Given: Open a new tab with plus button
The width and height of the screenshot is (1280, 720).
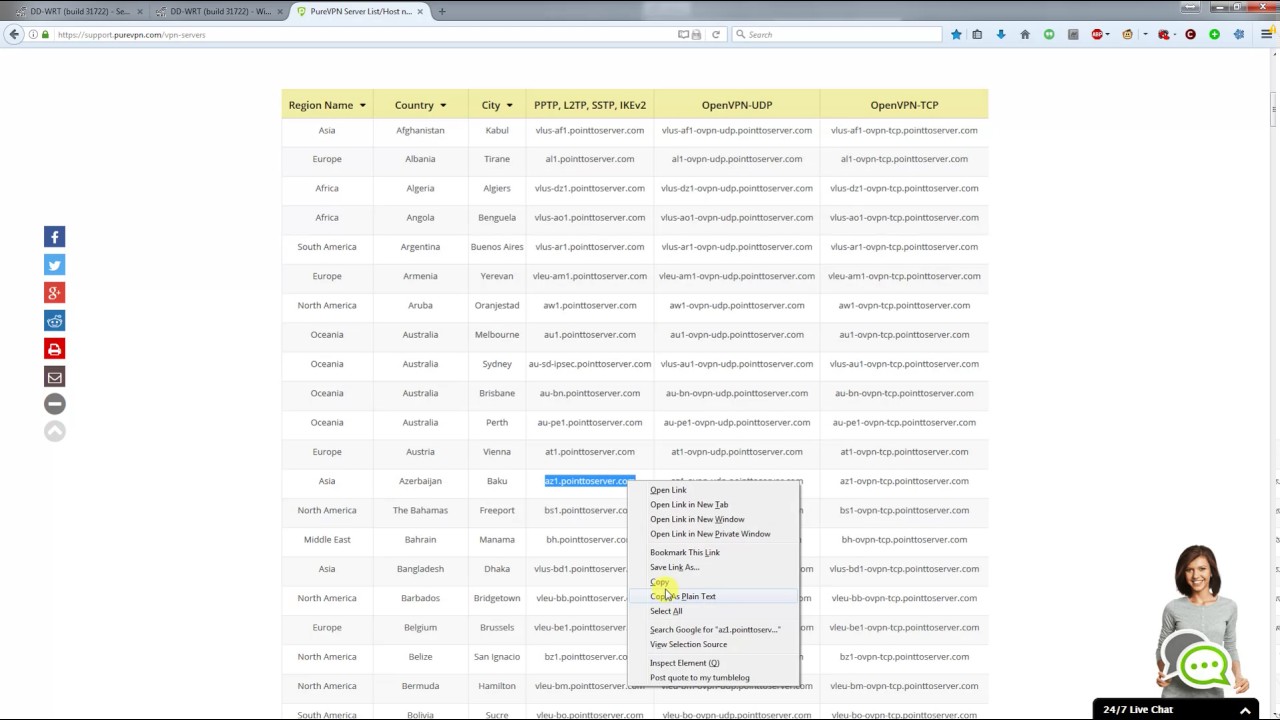Looking at the screenshot, I should click(441, 11).
